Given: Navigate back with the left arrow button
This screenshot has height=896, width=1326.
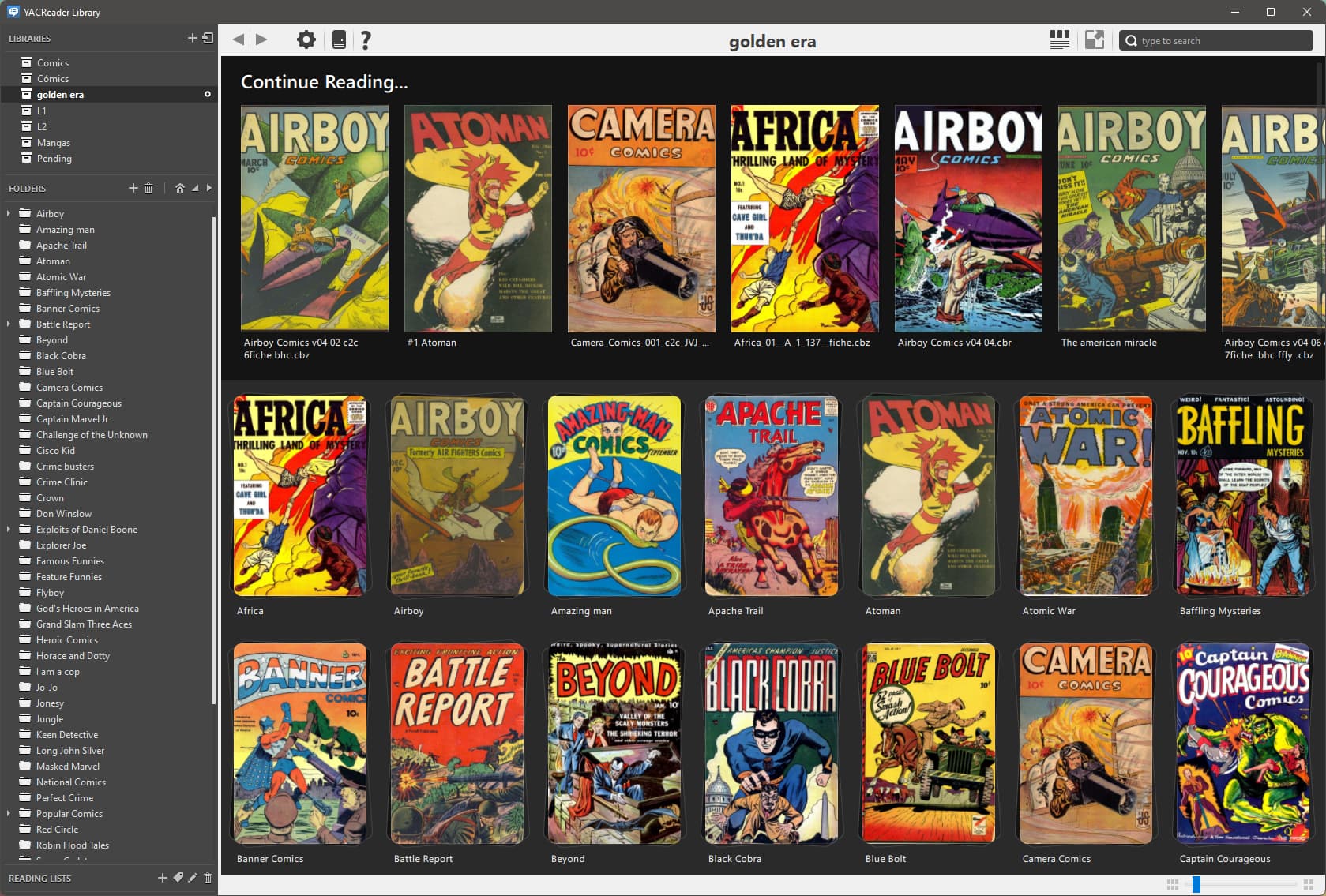Looking at the screenshot, I should 239,39.
